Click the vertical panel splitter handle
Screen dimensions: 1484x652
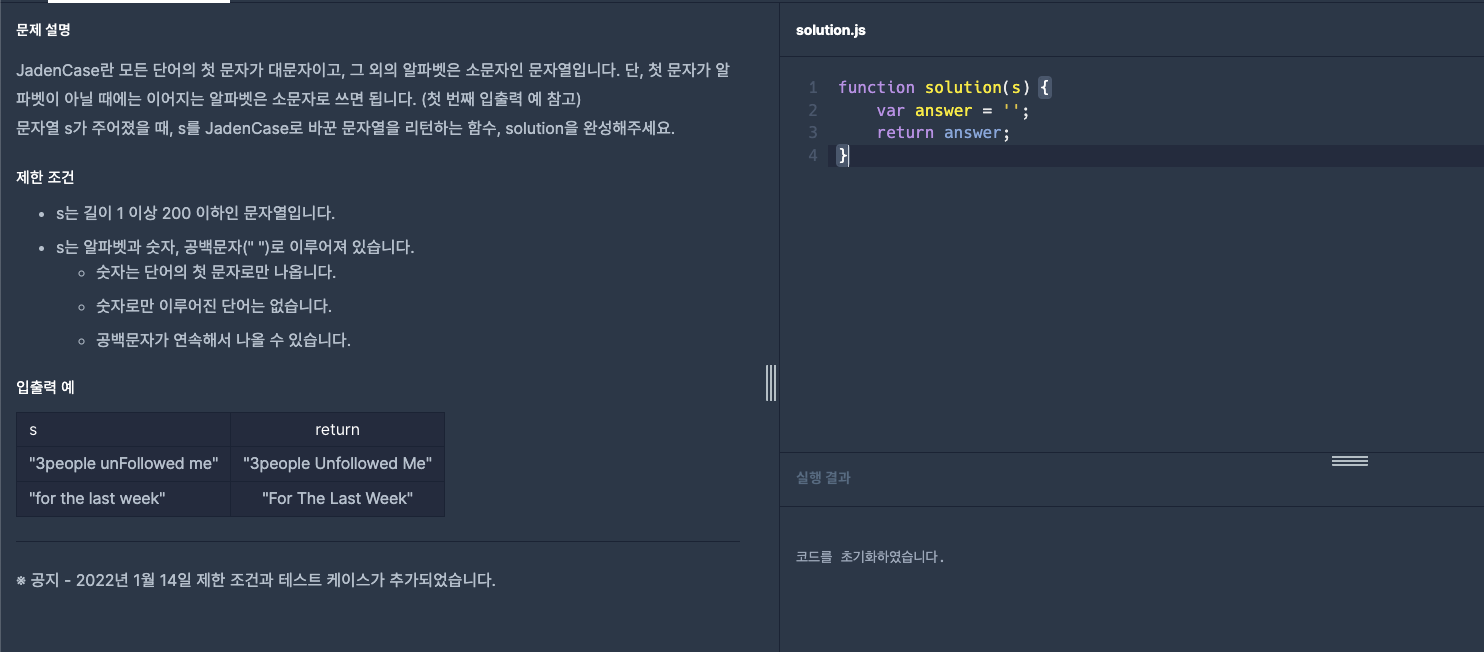(771, 383)
